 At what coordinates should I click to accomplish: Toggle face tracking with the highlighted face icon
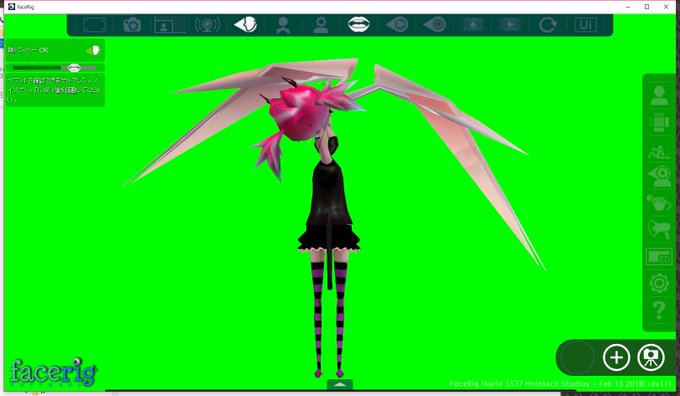[x=245, y=24]
